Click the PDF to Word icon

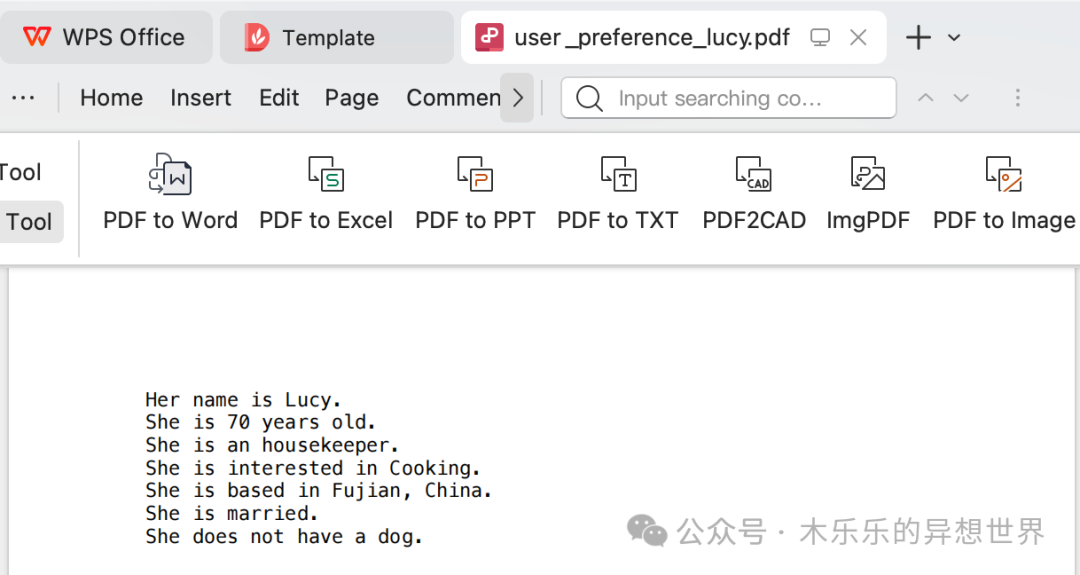click(170, 175)
